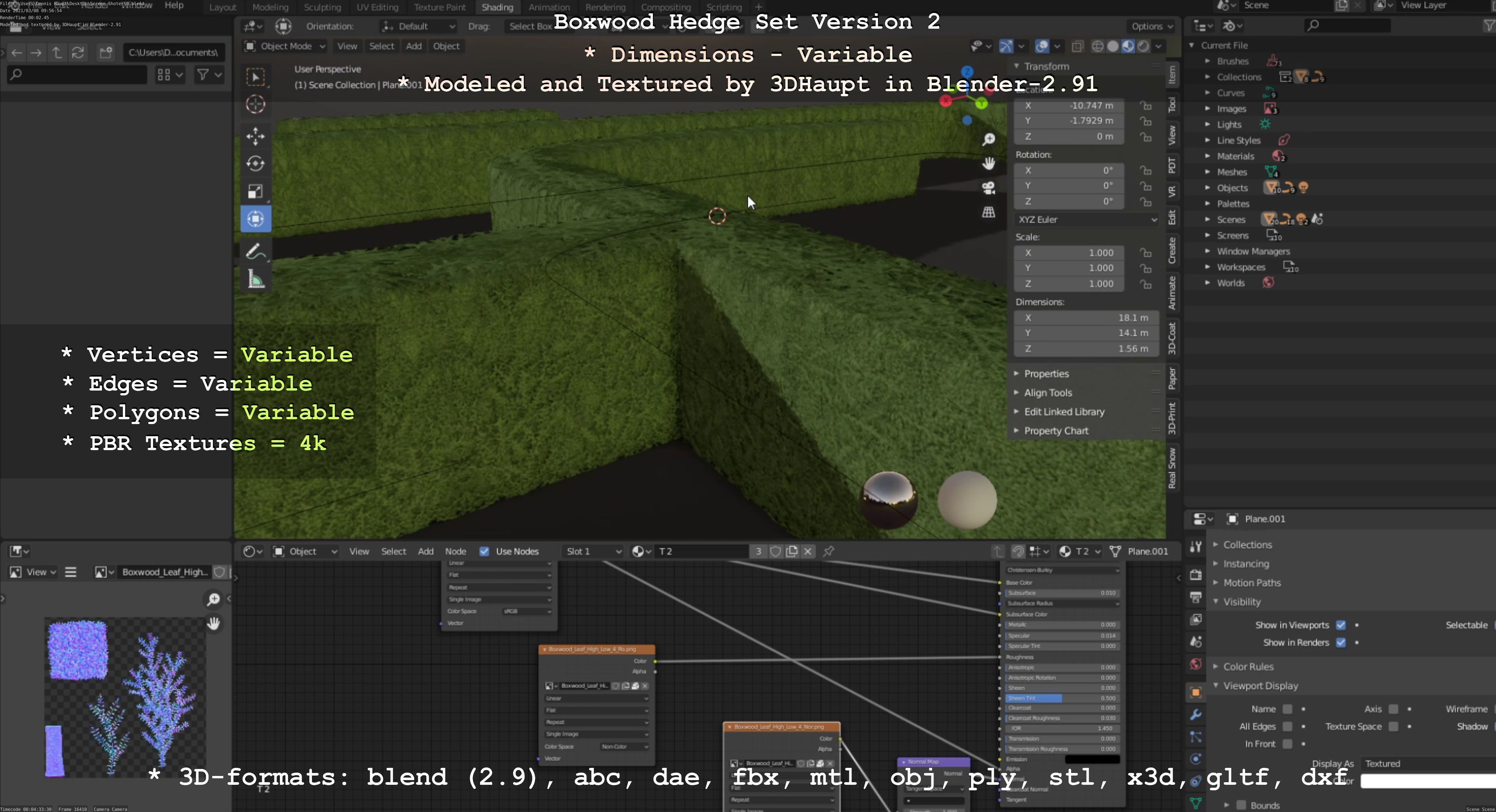Switch to UV Editing workspace tab
Image resolution: width=1496 pixels, height=812 pixels.
coord(377,8)
